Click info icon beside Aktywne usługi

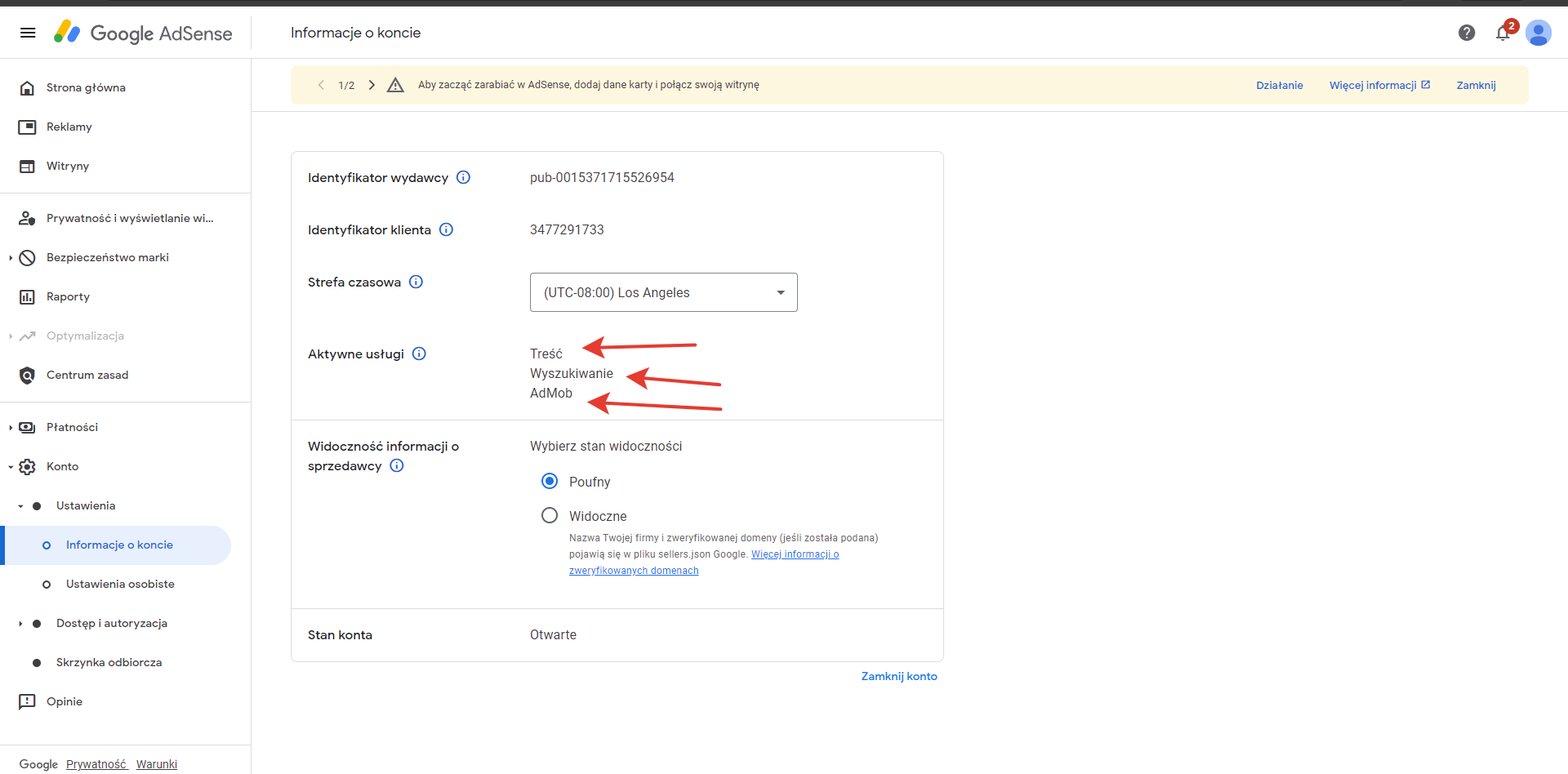pyautogui.click(x=419, y=354)
